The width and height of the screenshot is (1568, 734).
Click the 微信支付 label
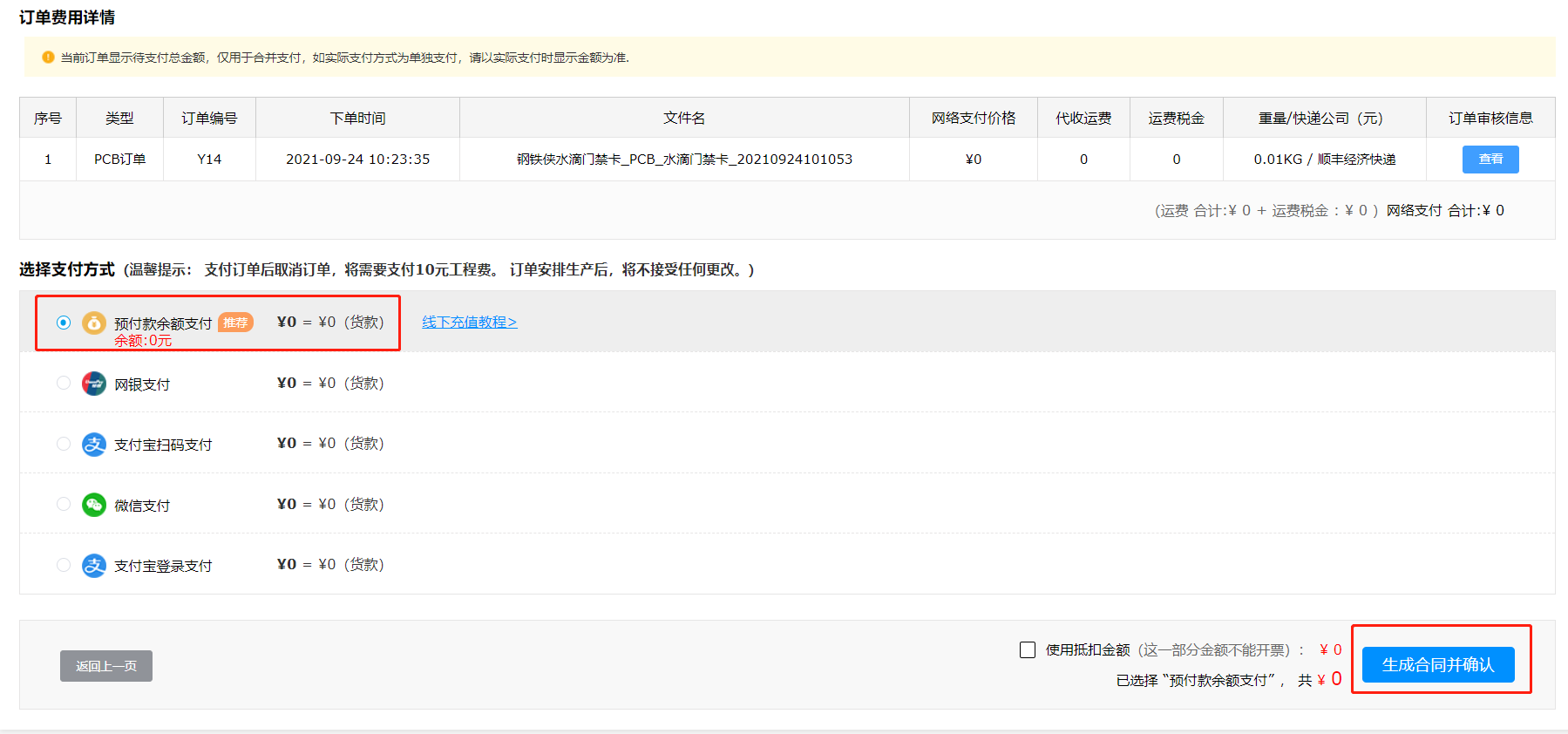point(142,506)
